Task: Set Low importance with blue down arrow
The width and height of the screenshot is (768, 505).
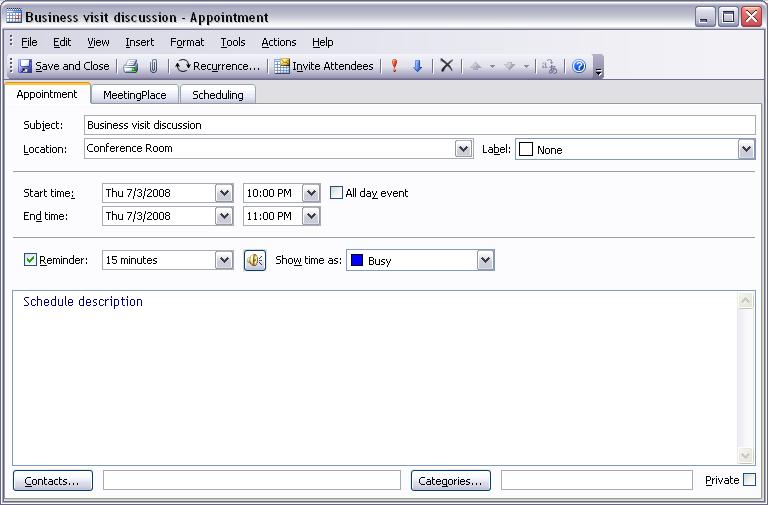Action: pos(417,66)
